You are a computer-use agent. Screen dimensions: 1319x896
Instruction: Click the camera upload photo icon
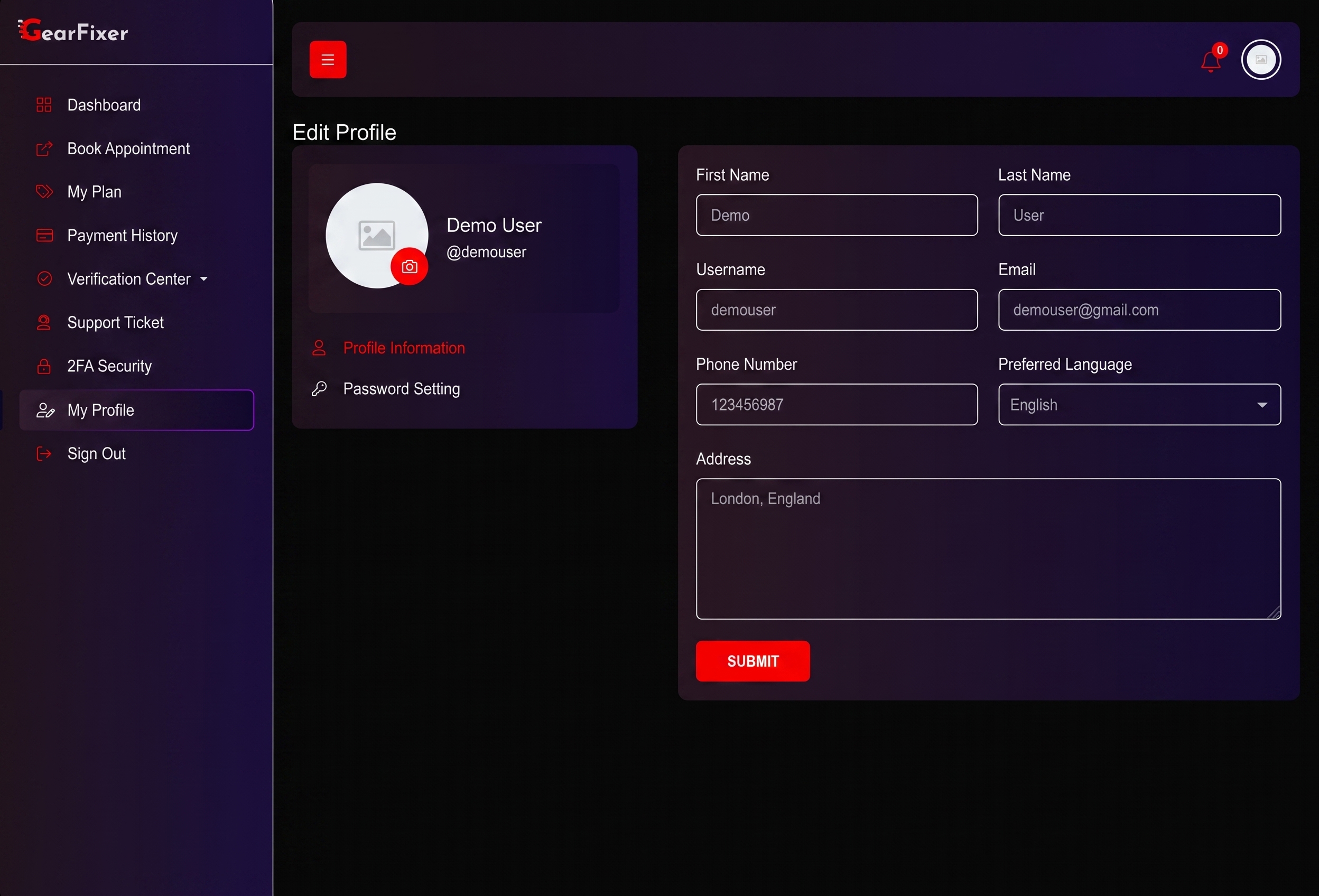[x=409, y=266]
